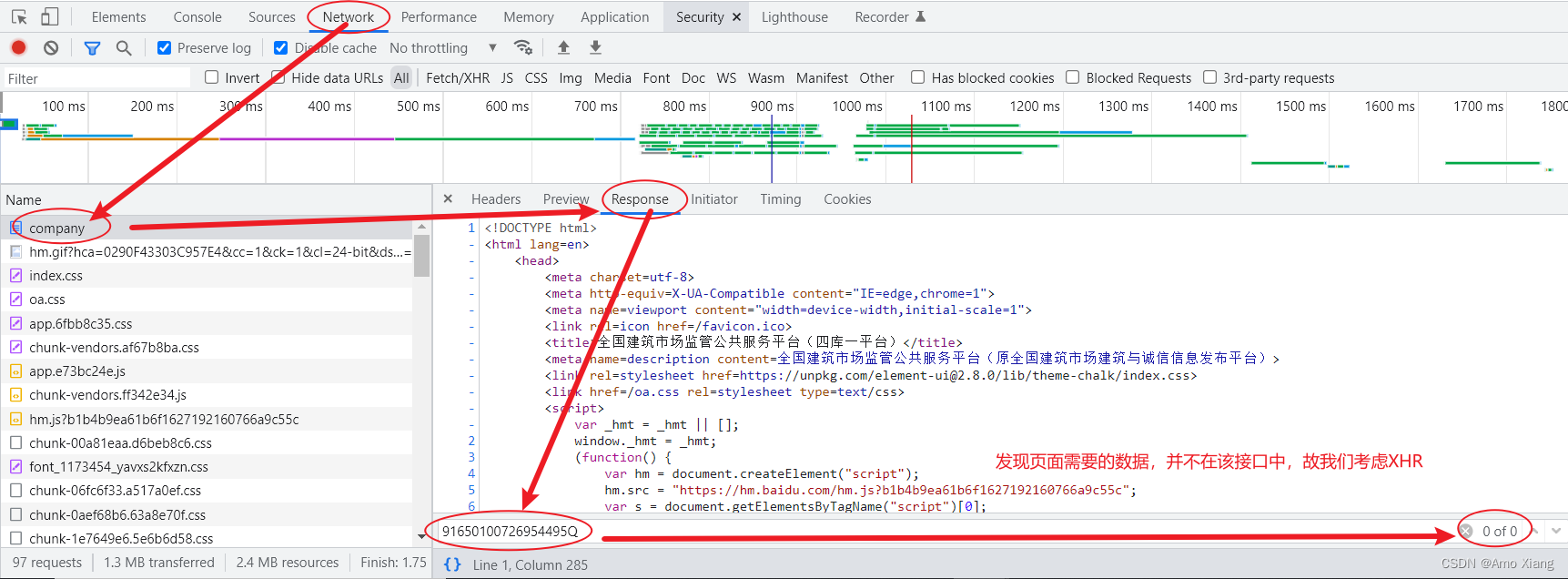Viewport: 1568px width, 579px height.
Task: Select the inspect element cursor icon
Action: coord(19,16)
